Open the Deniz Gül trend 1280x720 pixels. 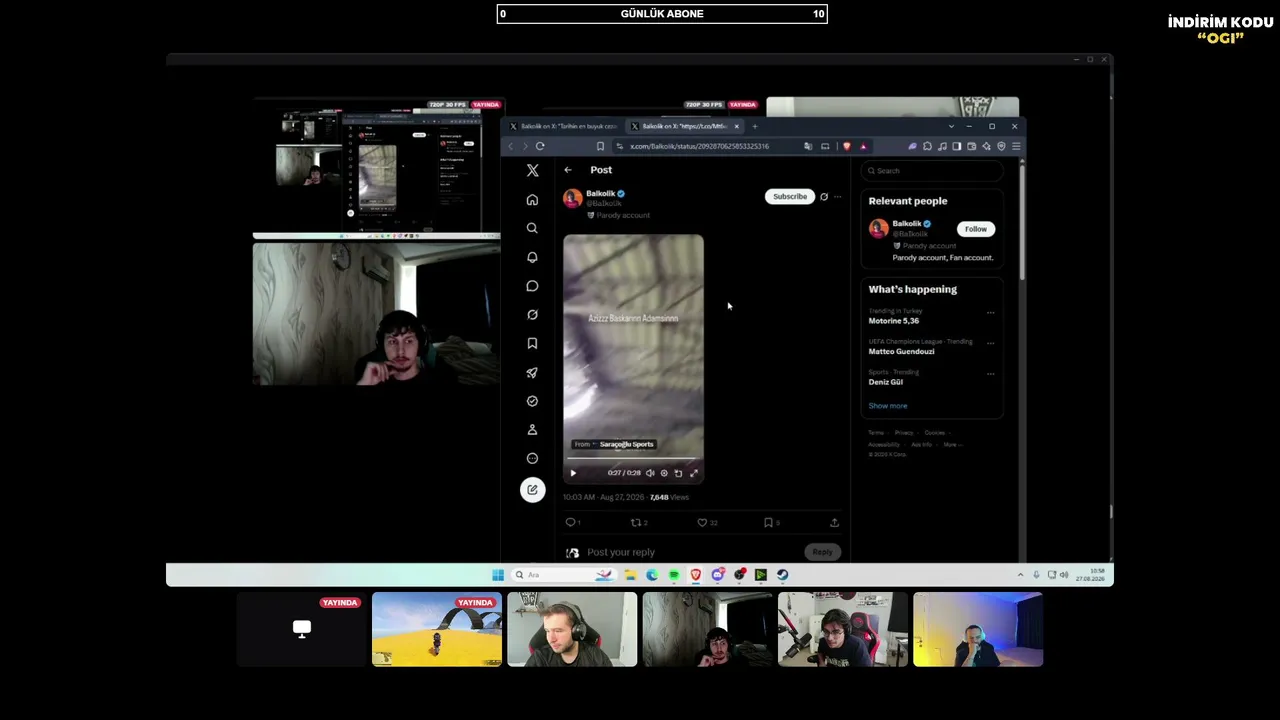tap(886, 382)
